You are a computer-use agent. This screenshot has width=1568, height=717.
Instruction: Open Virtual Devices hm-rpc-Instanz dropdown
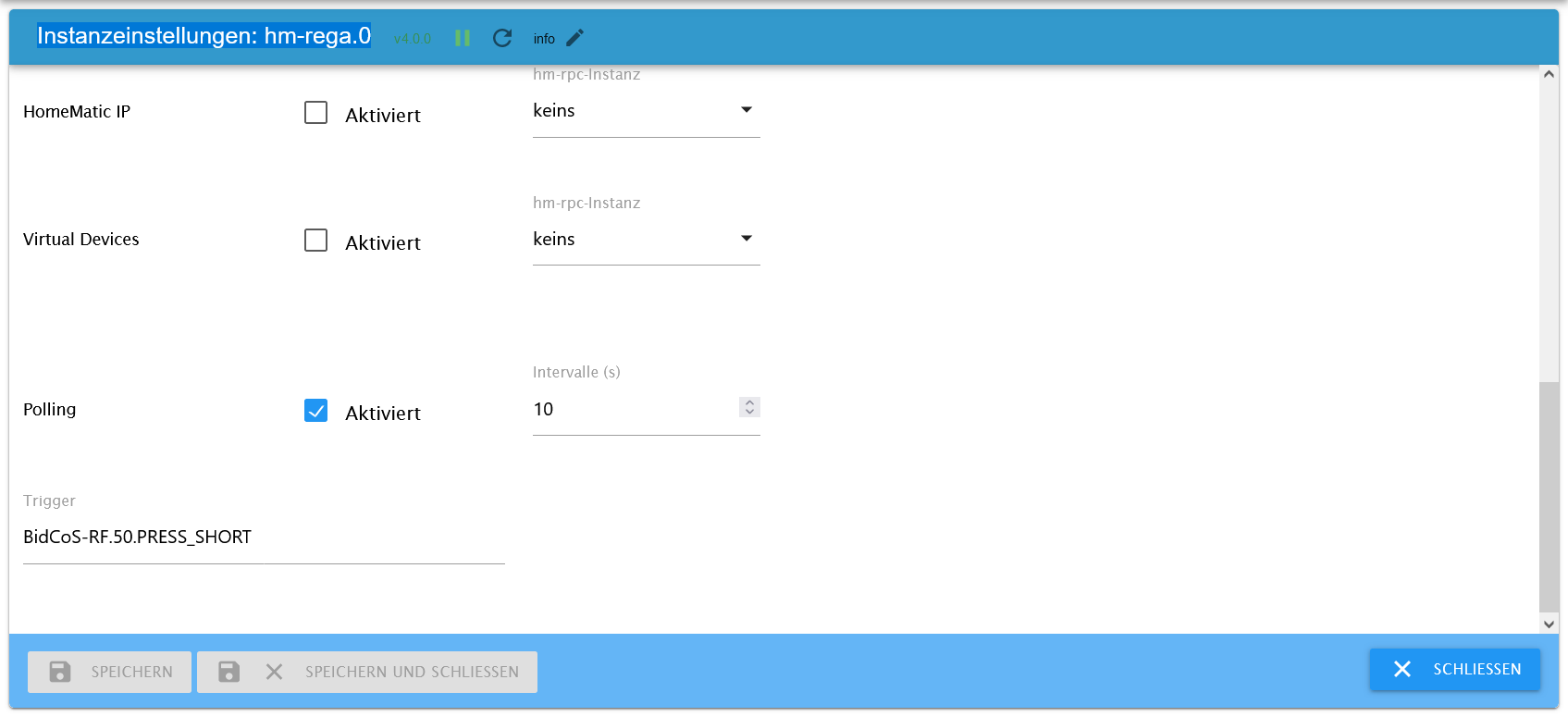pos(646,239)
